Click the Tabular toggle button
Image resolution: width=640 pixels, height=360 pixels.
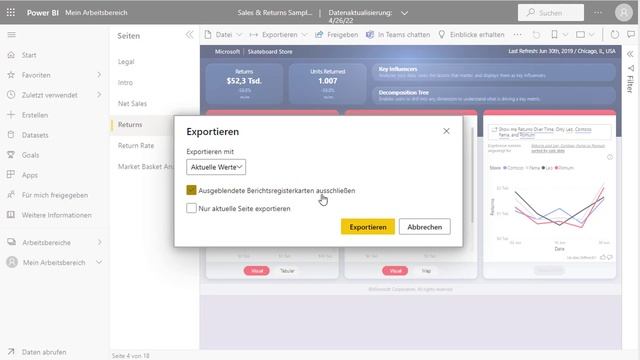pos(287,271)
